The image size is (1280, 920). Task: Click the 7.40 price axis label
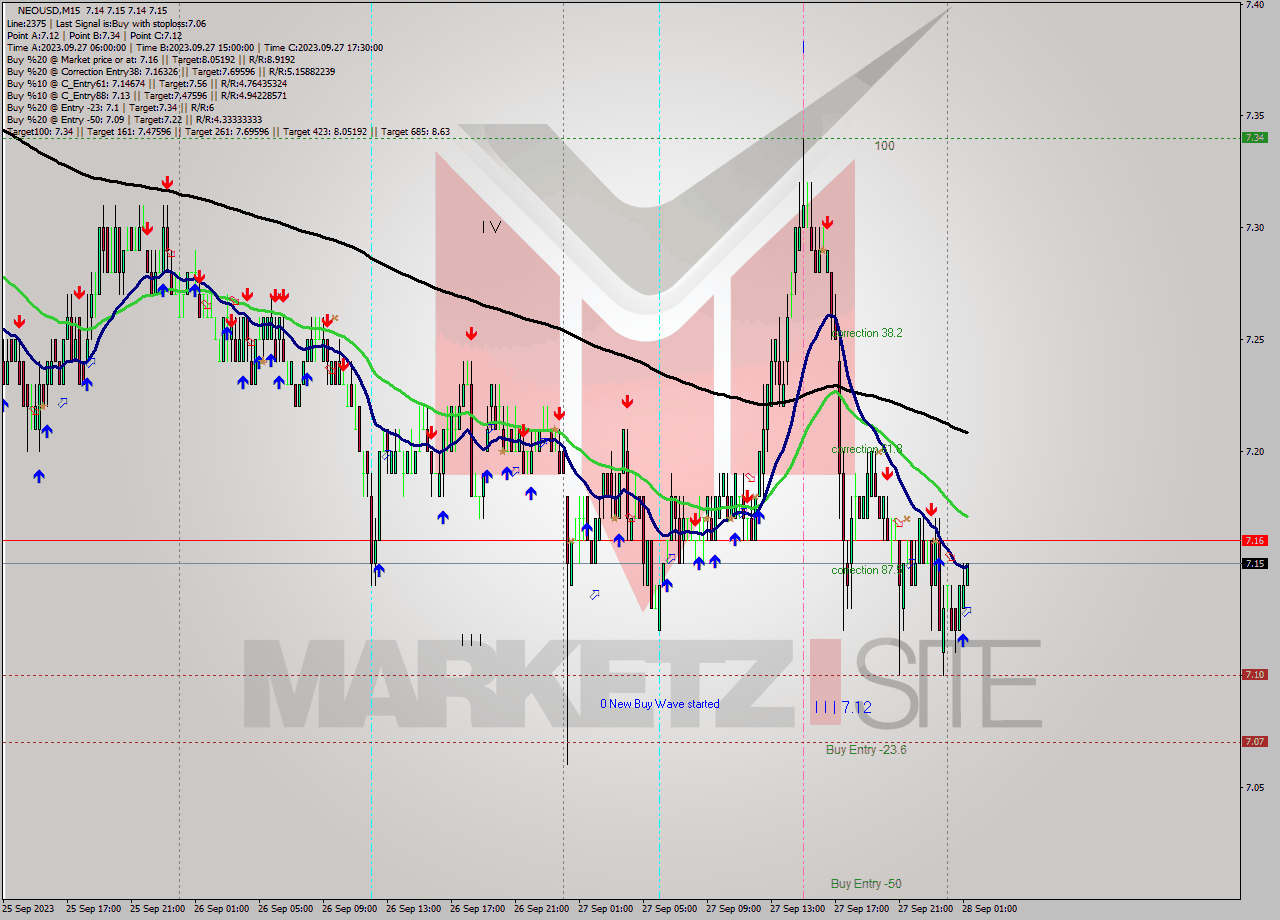tap(1254, 5)
